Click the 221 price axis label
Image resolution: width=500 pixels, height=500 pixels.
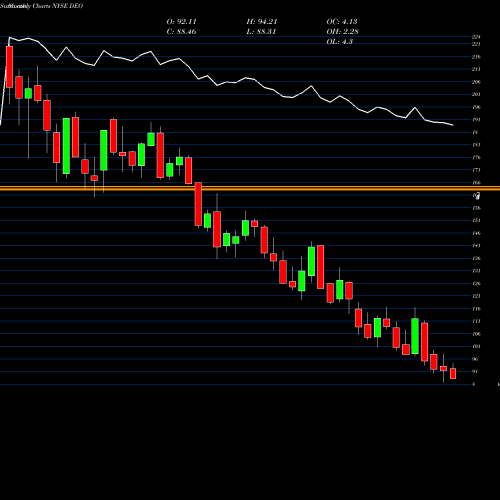pos(476,44)
